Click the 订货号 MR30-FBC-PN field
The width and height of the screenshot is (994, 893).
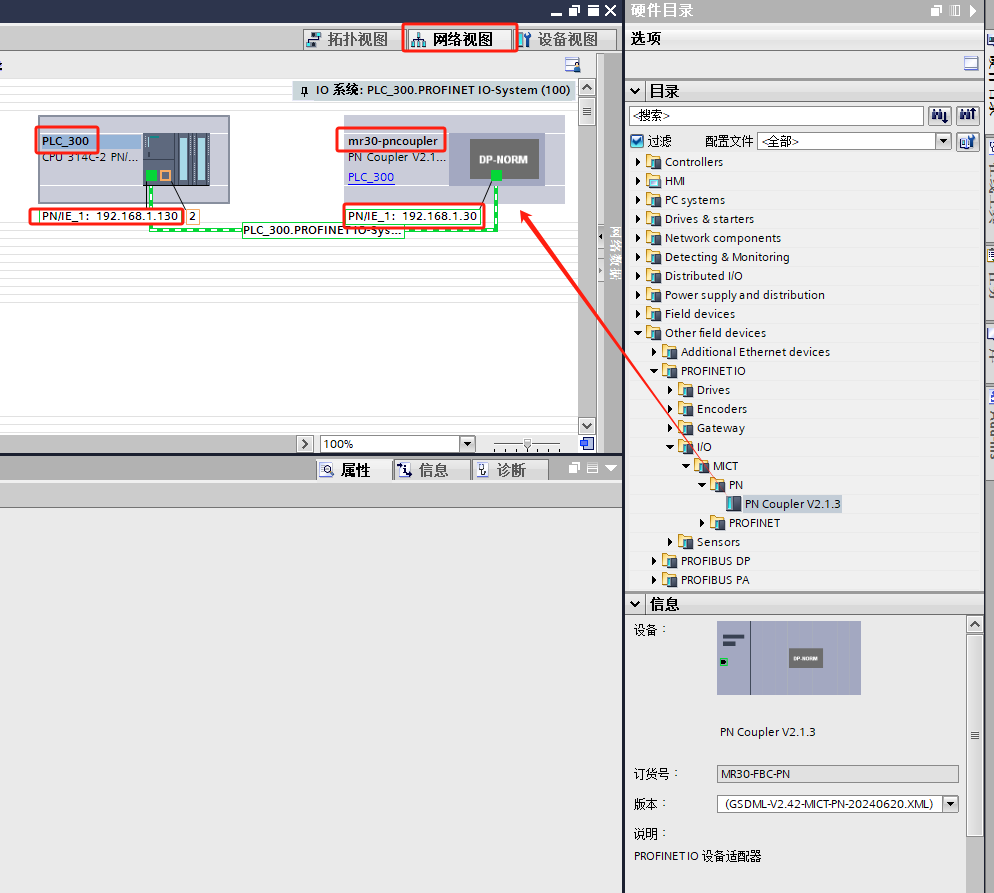coord(837,774)
